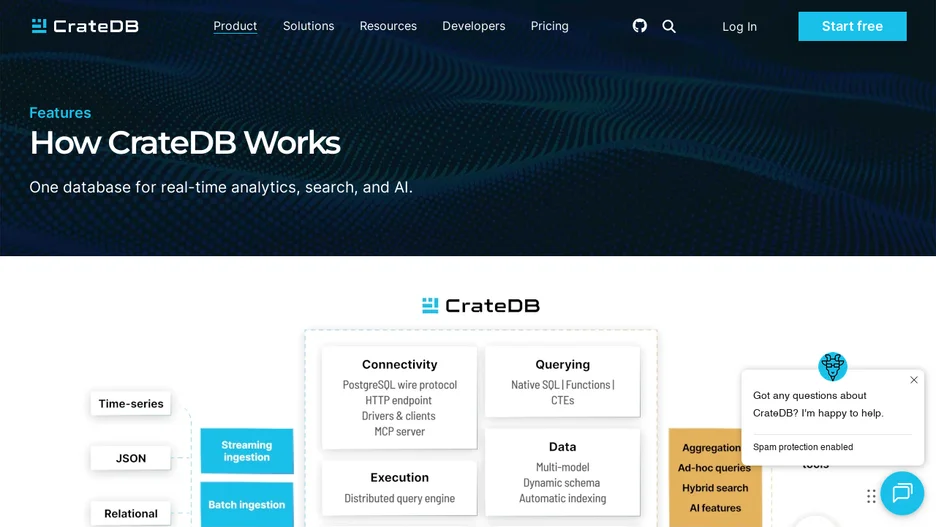Click 'Dynamic schema' text

(x=562, y=483)
